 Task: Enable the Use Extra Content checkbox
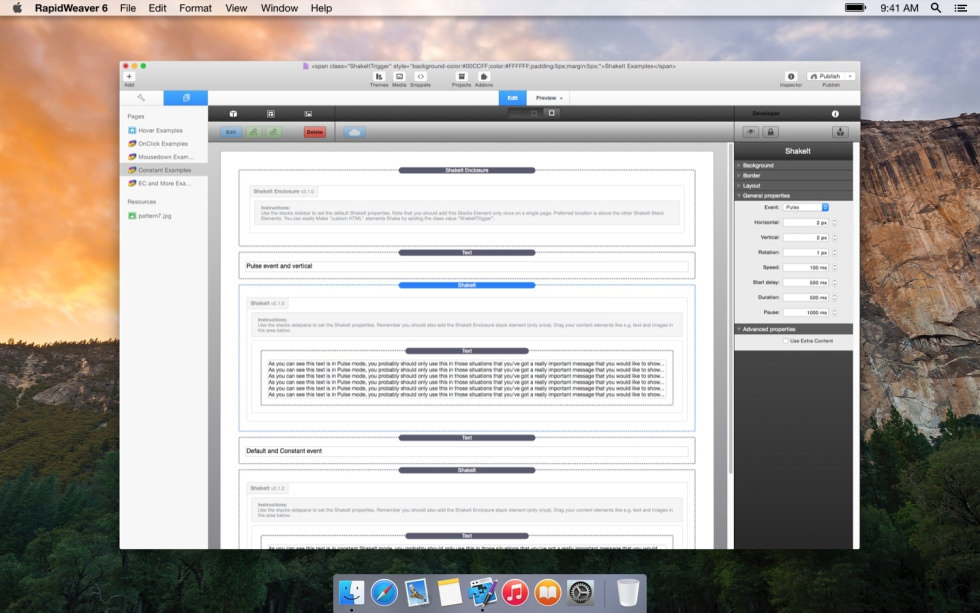pyautogui.click(x=786, y=341)
